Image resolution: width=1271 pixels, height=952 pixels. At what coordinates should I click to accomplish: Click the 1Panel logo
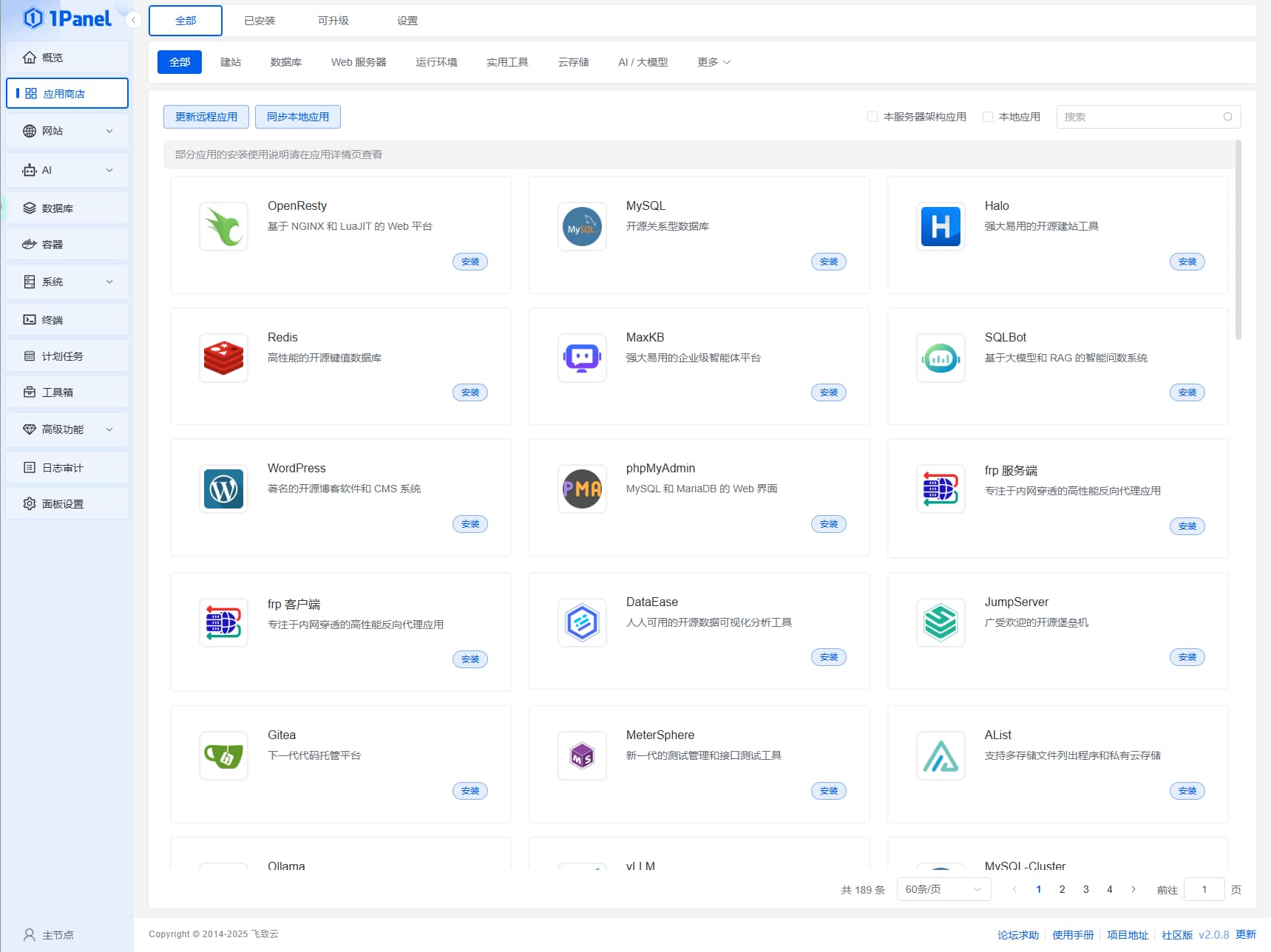67,18
